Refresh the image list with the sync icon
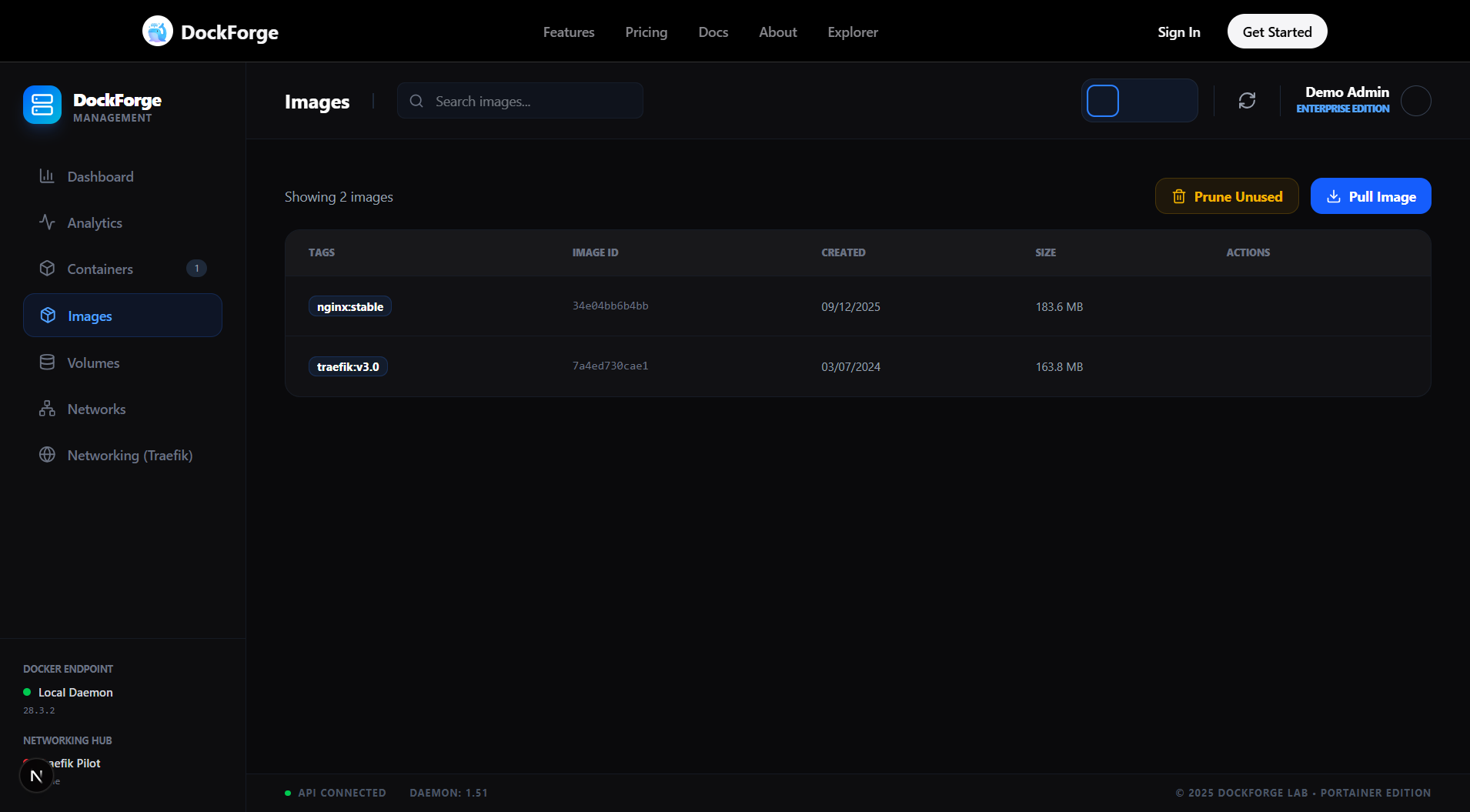The width and height of the screenshot is (1470, 812). 1247,100
